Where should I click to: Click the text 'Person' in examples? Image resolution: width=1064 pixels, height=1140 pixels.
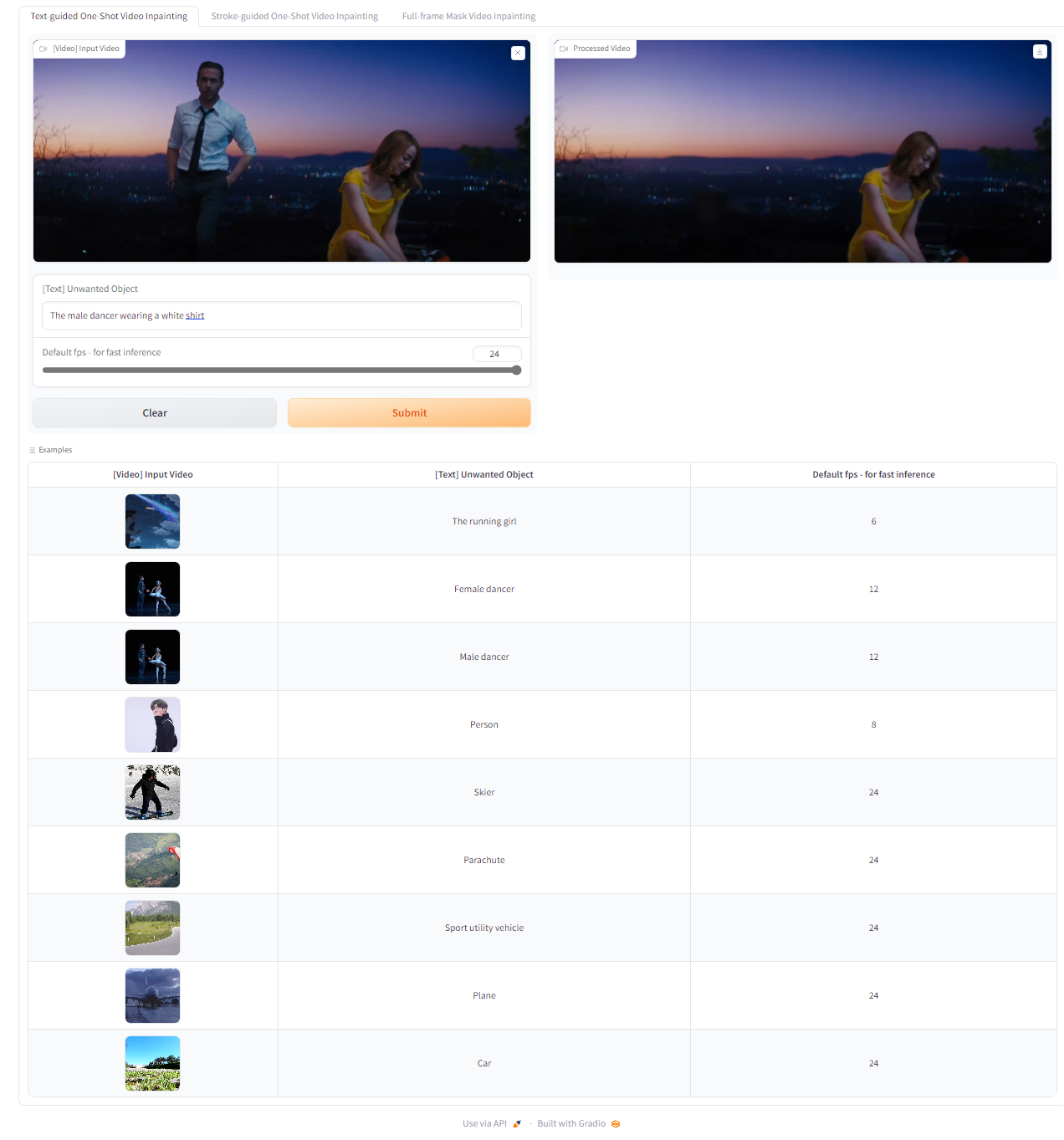(484, 724)
